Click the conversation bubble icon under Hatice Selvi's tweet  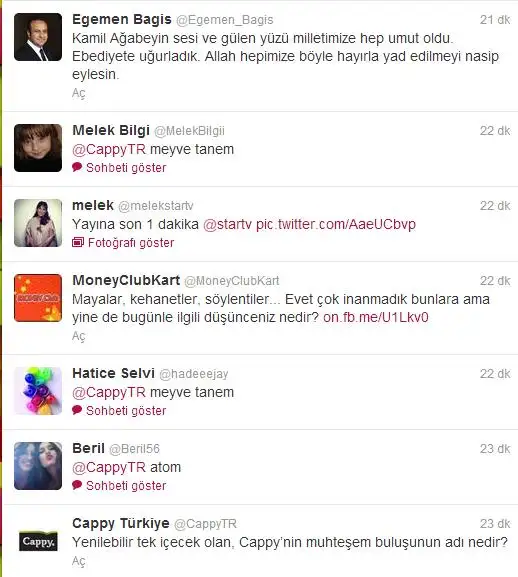tap(77, 410)
